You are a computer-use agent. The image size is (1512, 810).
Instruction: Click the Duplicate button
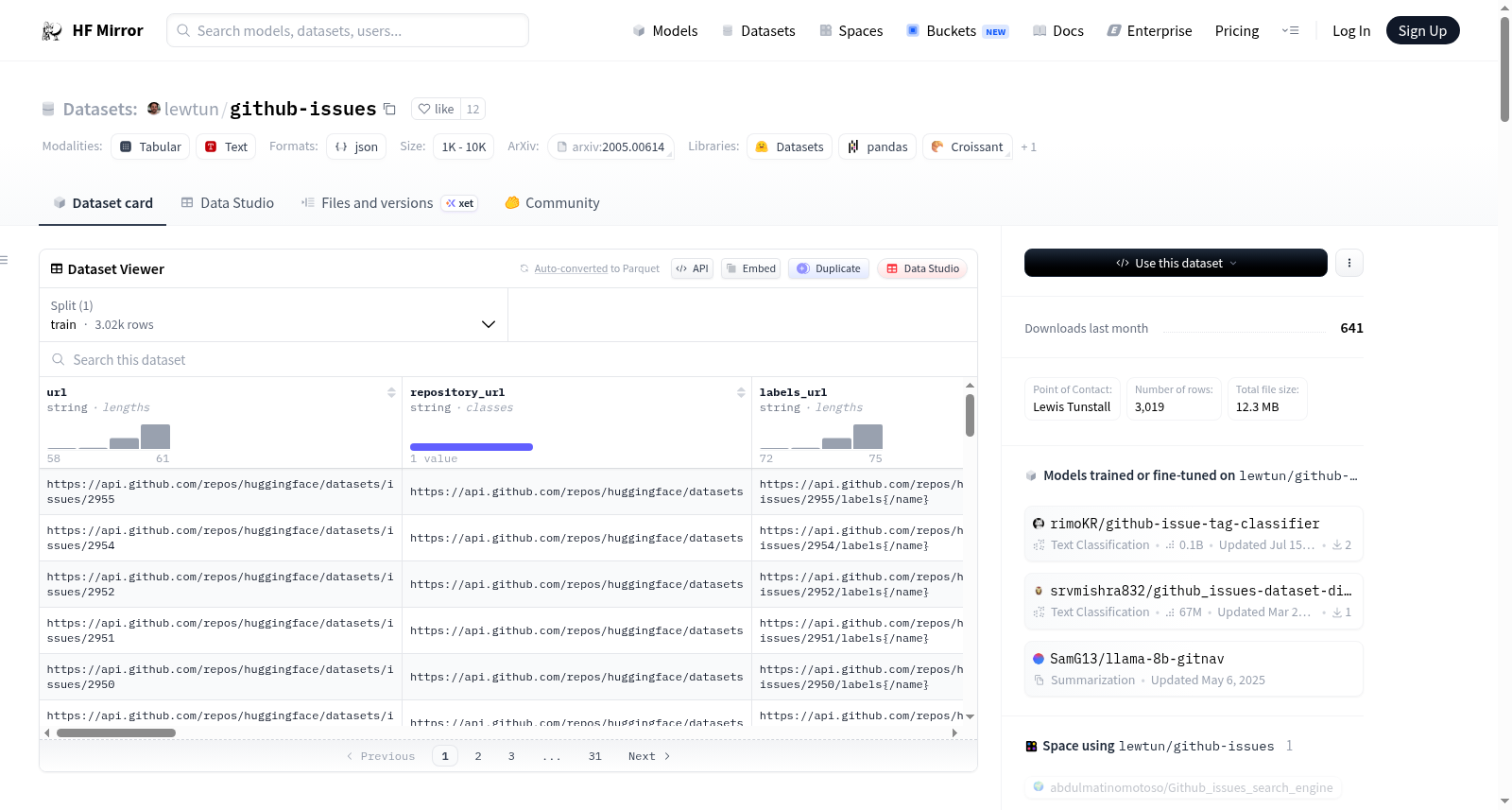point(829,268)
